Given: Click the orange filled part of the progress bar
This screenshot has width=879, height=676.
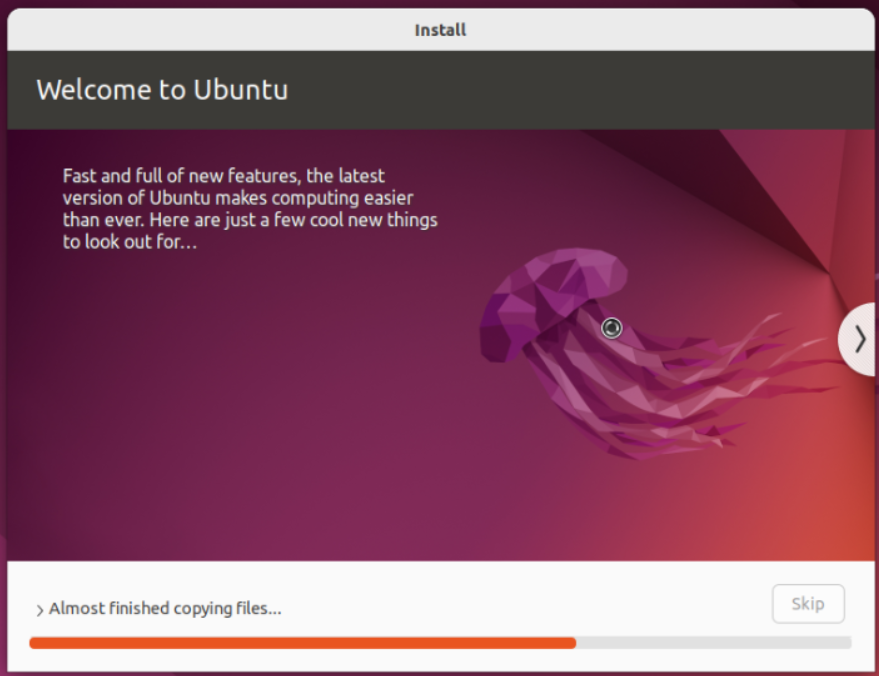Looking at the screenshot, I should (x=300, y=643).
